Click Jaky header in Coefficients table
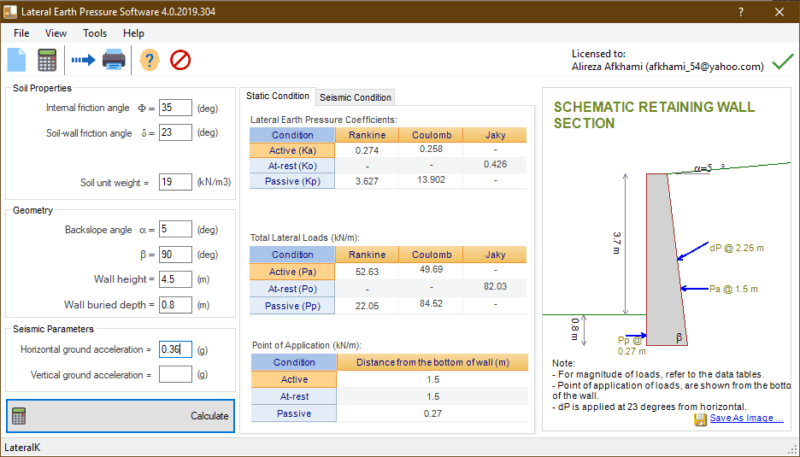 [x=495, y=135]
